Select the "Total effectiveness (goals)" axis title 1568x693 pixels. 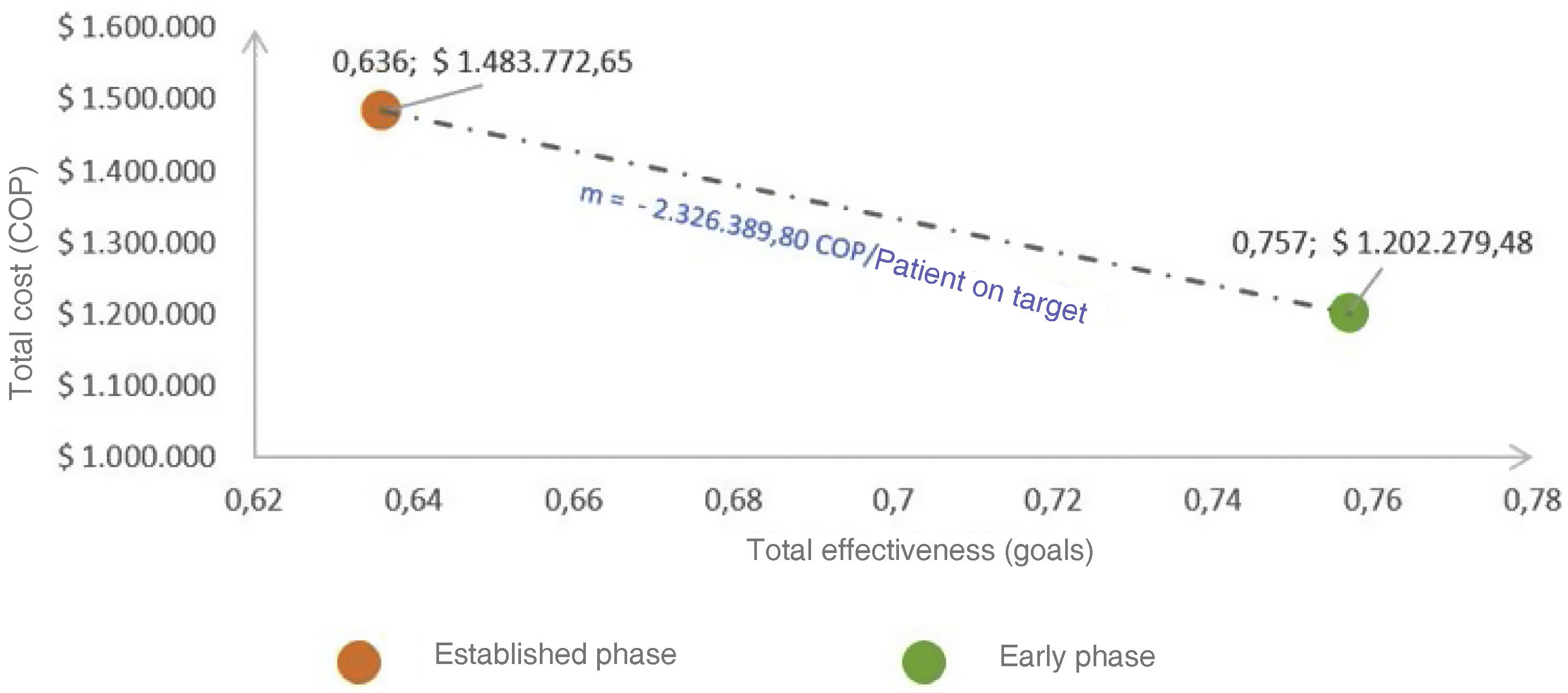click(x=920, y=550)
